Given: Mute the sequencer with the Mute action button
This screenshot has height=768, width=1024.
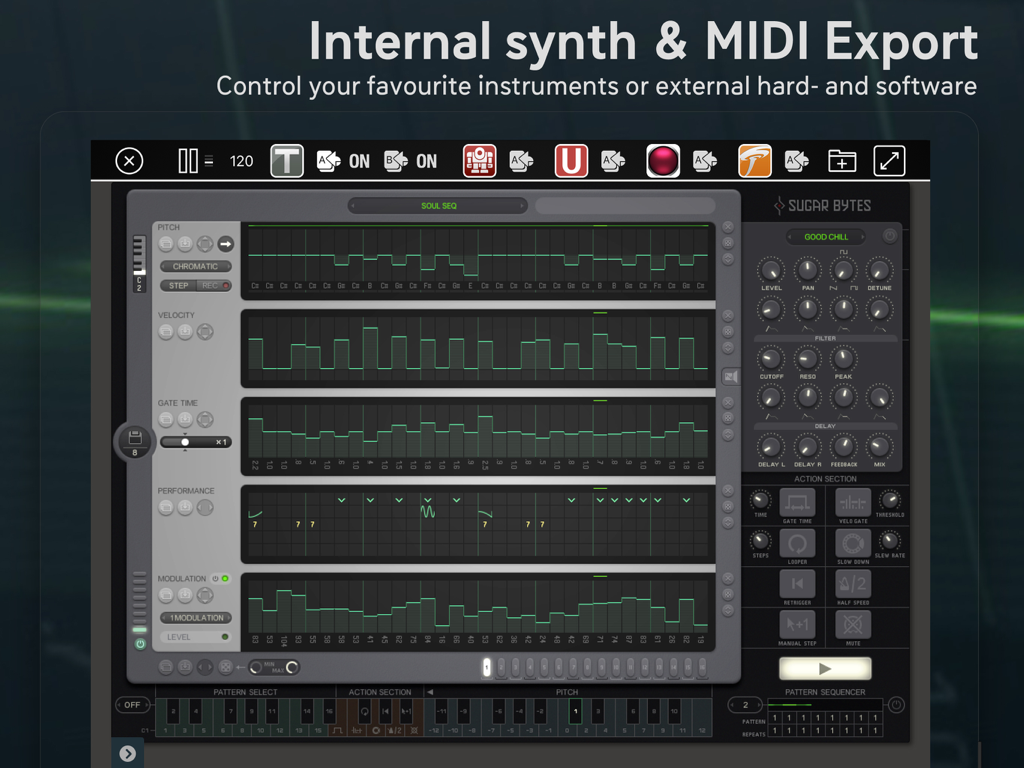Looking at the screenshot, I should [x=852, y=624].
